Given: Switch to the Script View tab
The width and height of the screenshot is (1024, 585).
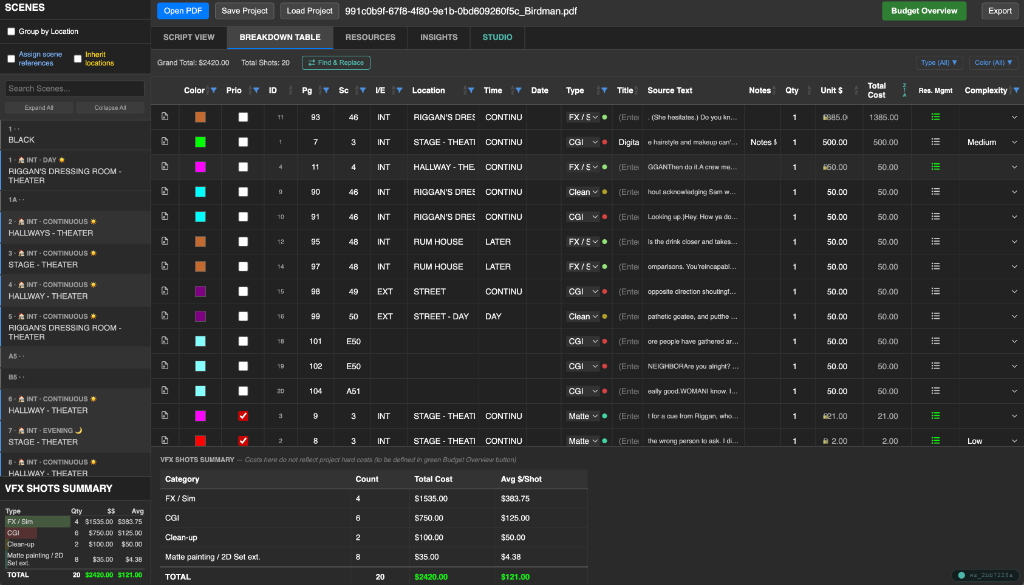Looking at the screenshot, I should 189,37.
